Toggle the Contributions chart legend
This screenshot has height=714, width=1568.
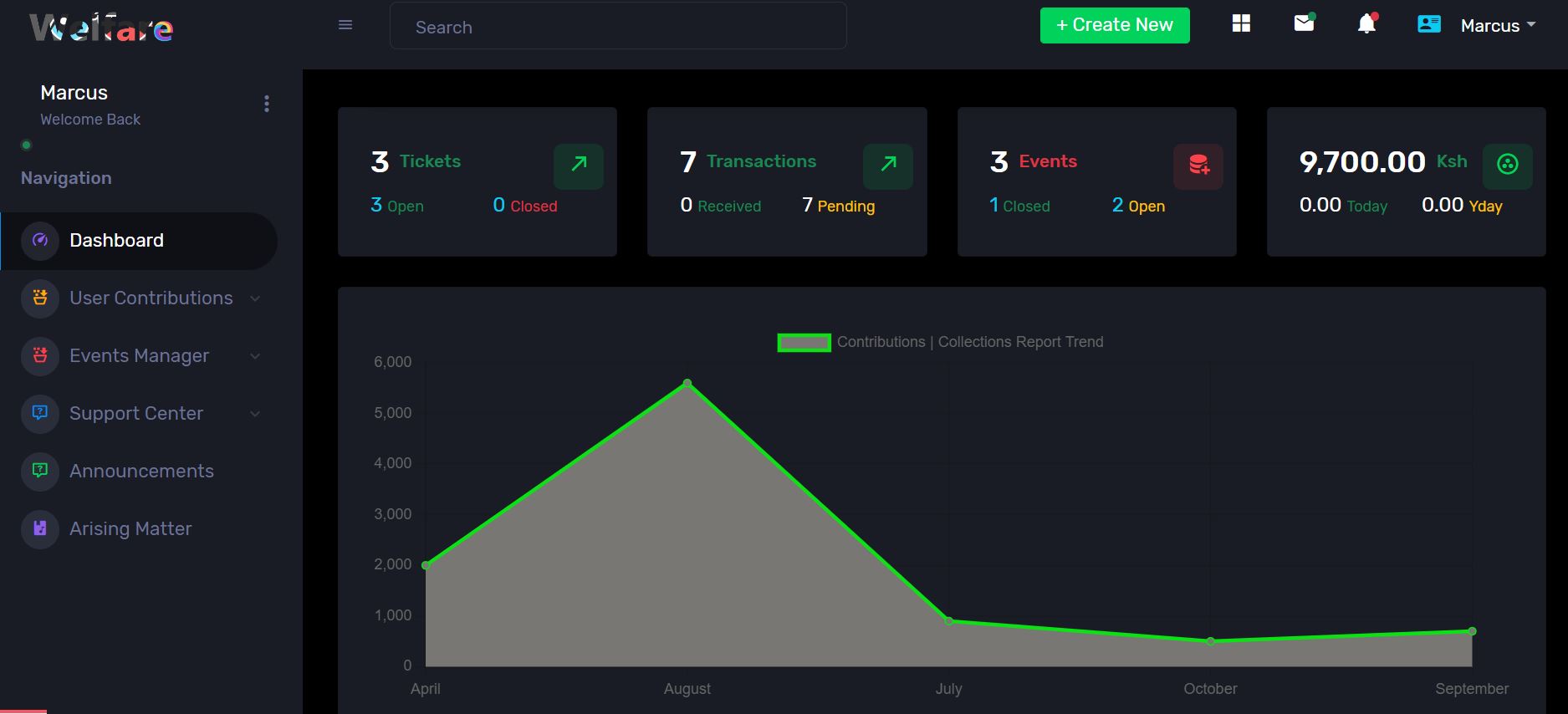point(804,342)
